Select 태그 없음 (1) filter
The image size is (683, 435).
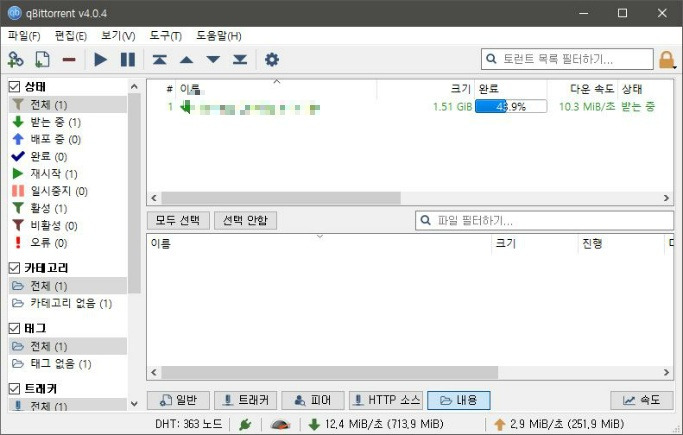tap(68, 364)
